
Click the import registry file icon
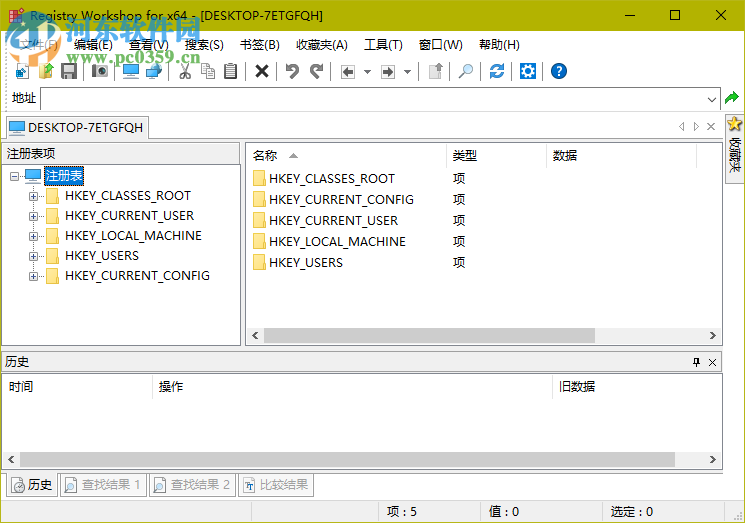pos(22,72)
